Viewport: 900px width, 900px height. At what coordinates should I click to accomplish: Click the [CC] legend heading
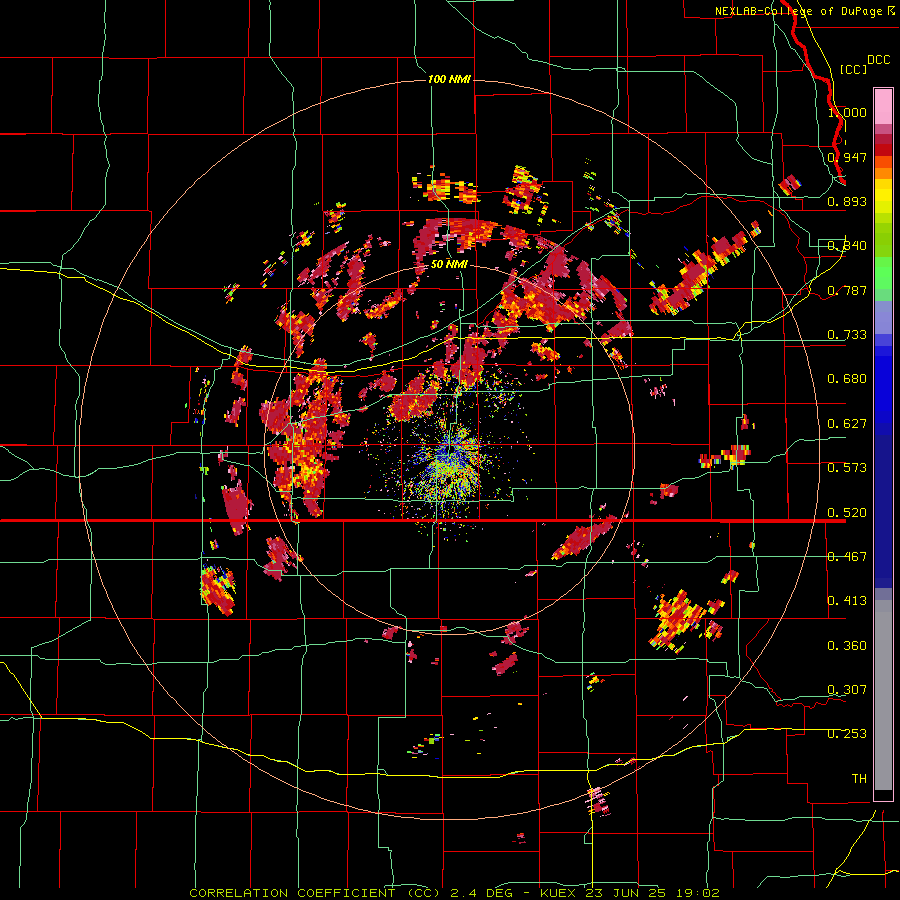pyautogui.click(x=854, y=69)
